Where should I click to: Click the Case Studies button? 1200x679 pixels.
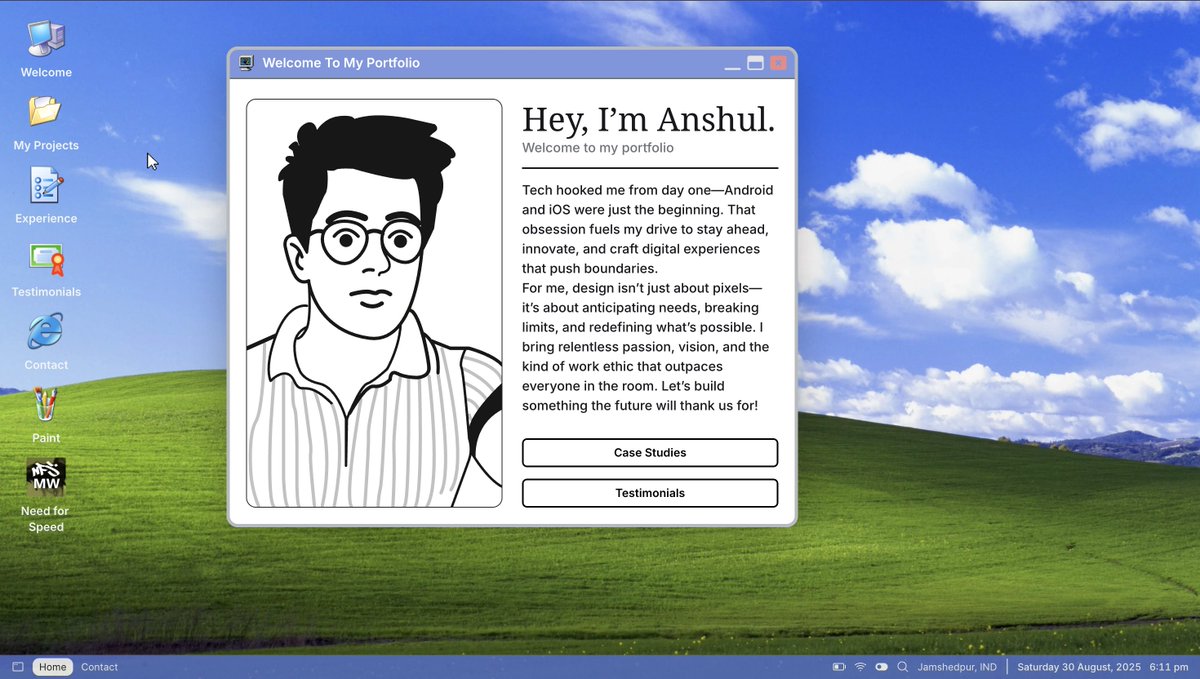(x=650, y=453)
